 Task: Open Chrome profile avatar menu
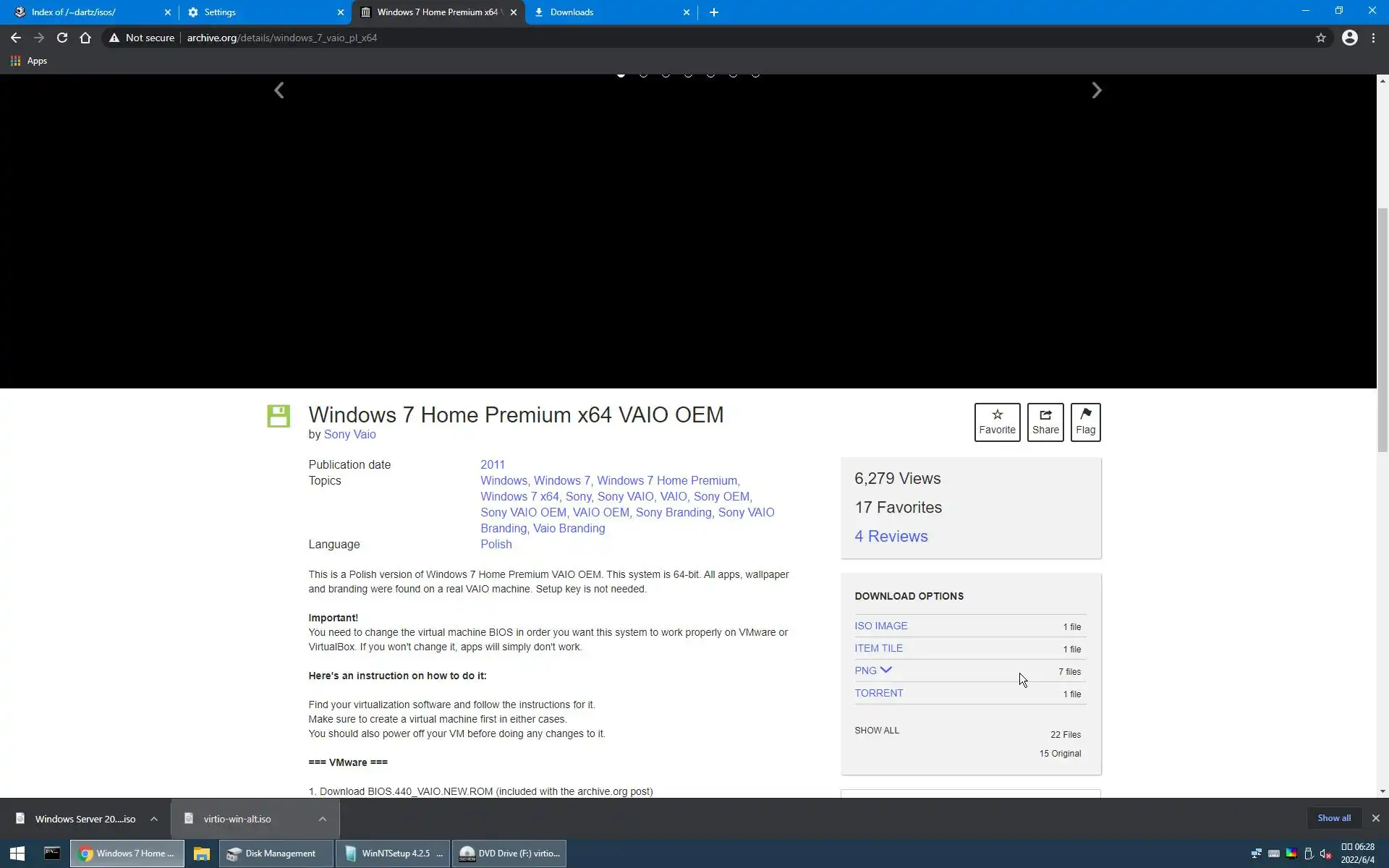(x=1349, y=38)
